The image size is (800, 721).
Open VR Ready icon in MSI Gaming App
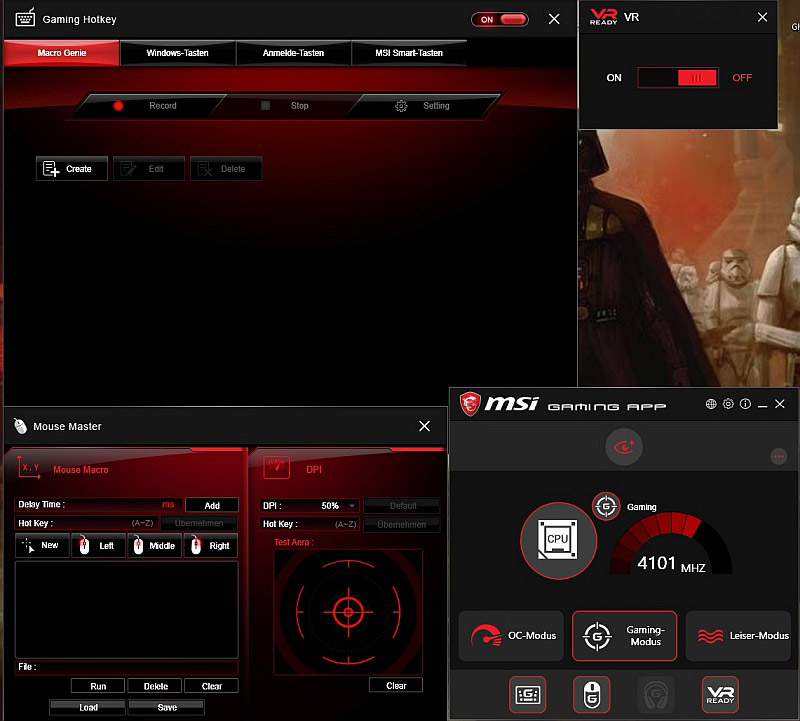[720, 694]
